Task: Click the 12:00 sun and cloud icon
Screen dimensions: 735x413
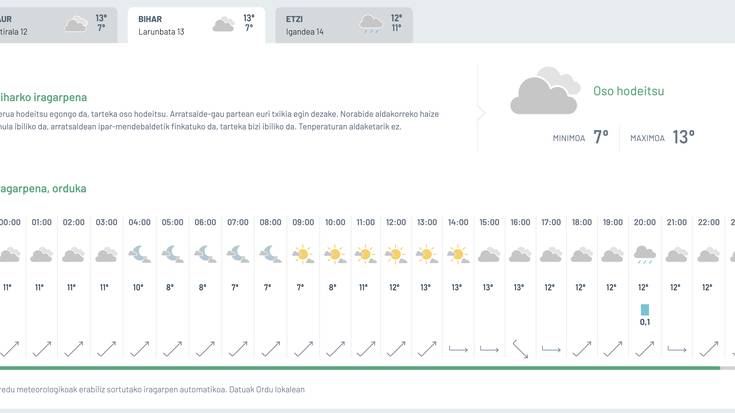Action: click(396, 255)
